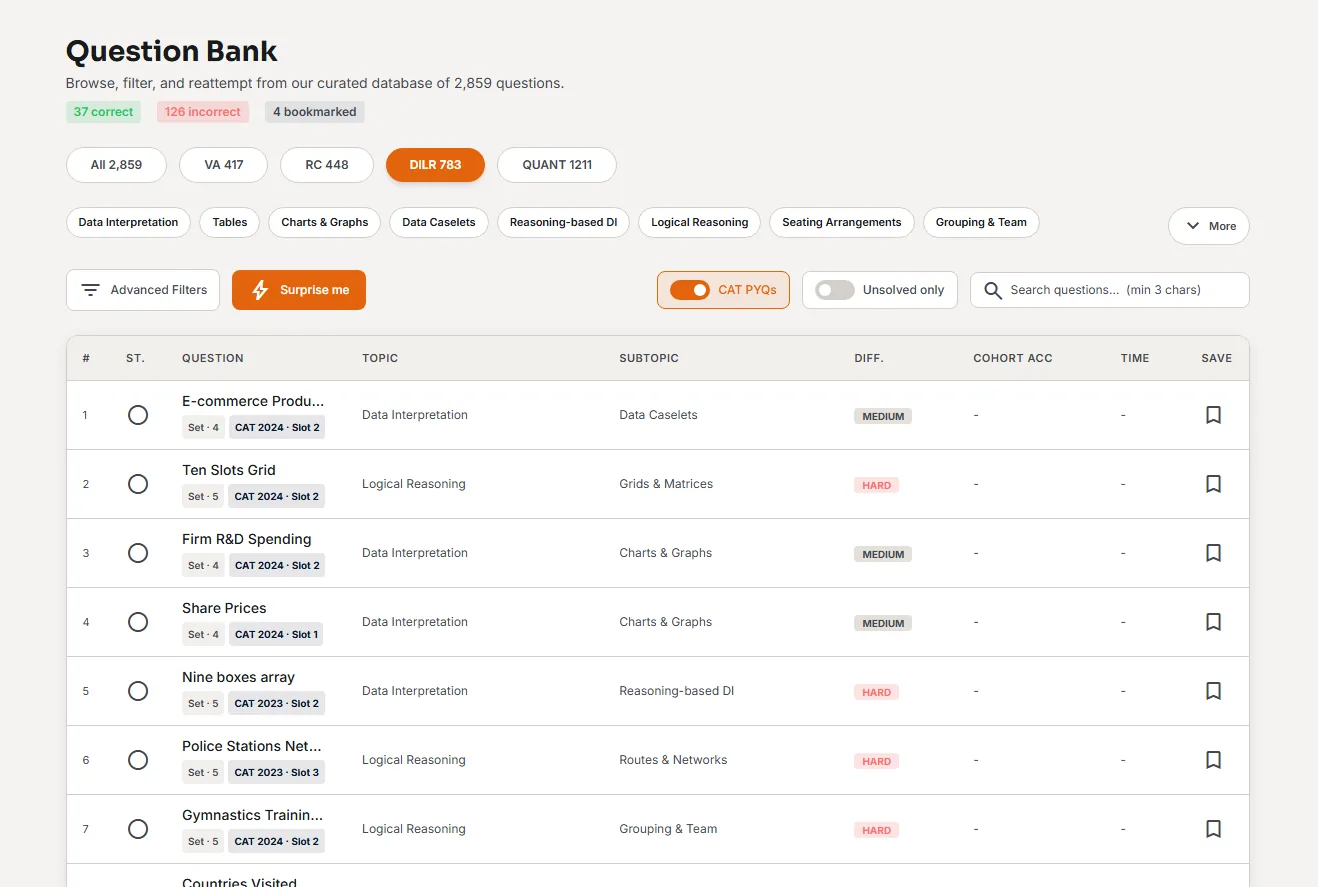Click the TOPIC column header
Screen dimensions: 1318x887
pyautogui.click(x=380, y=358)
